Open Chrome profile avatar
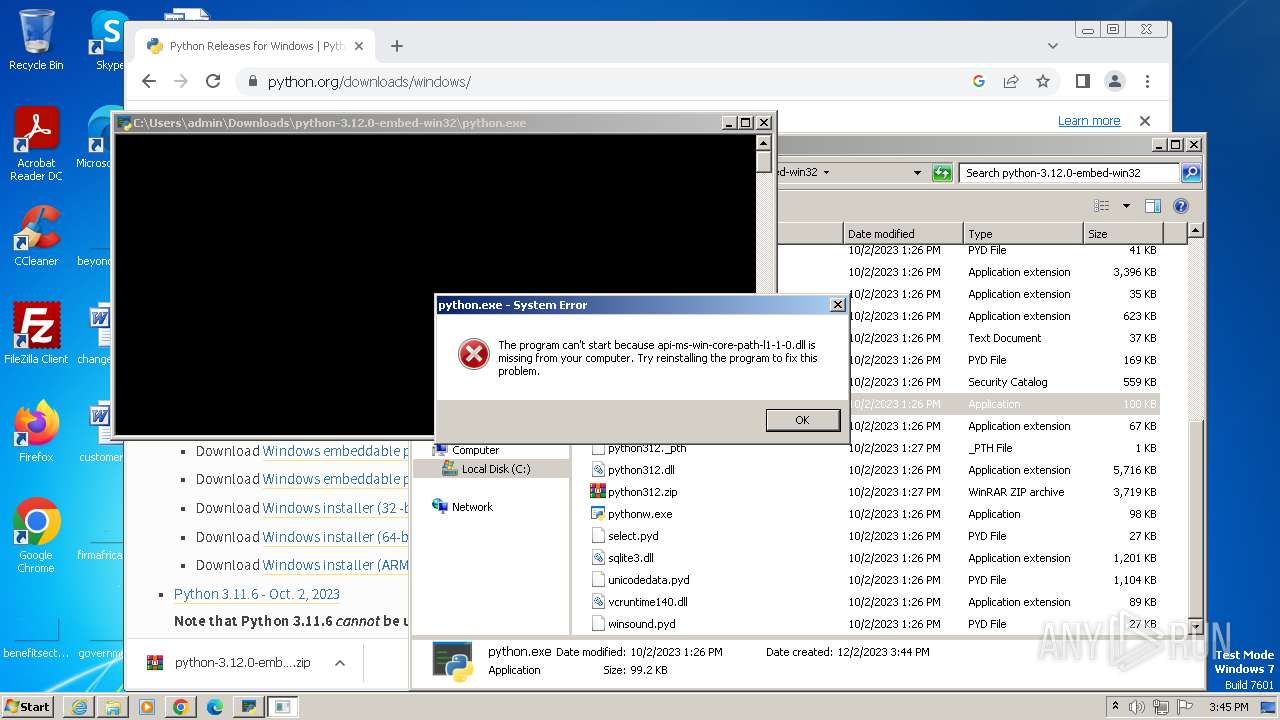This screenshot has height=720, width=1280. (1114, 82)
